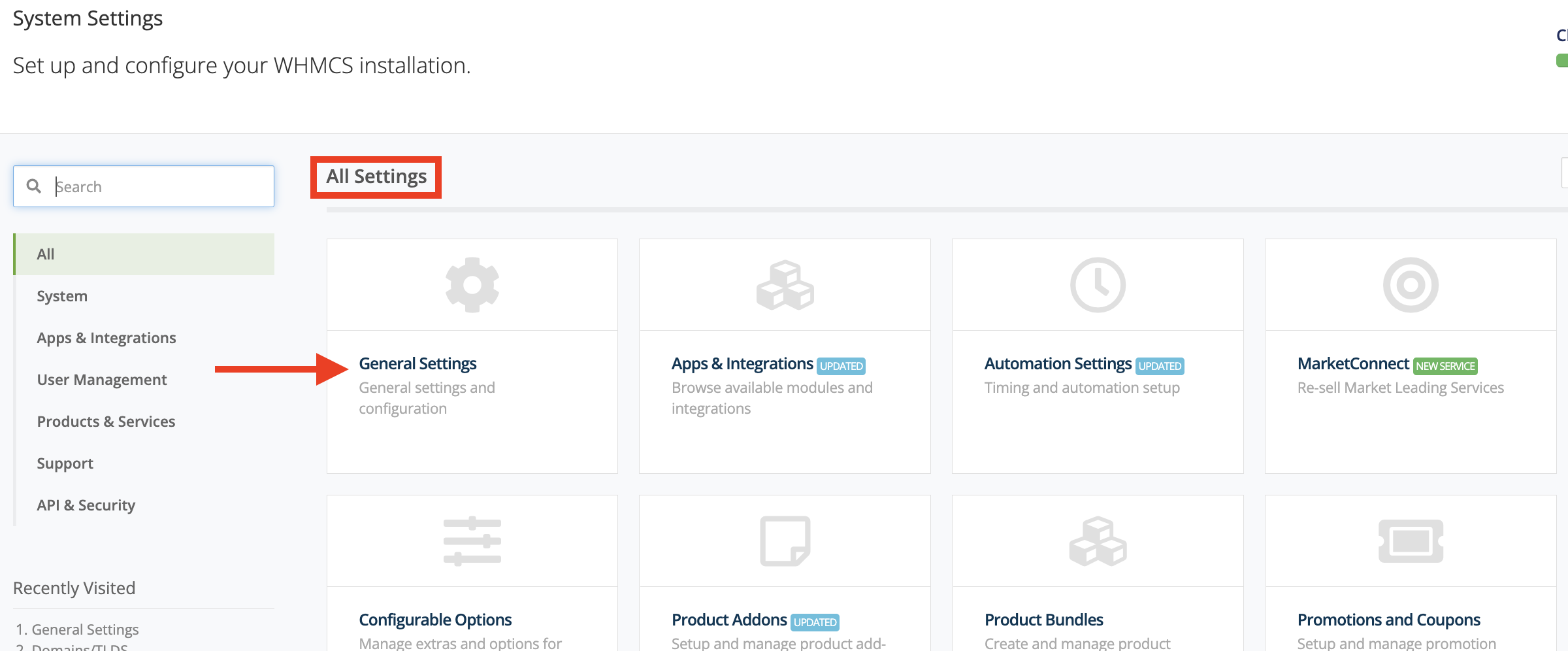Click the Product Addons note icon

[x=785, y=541]
